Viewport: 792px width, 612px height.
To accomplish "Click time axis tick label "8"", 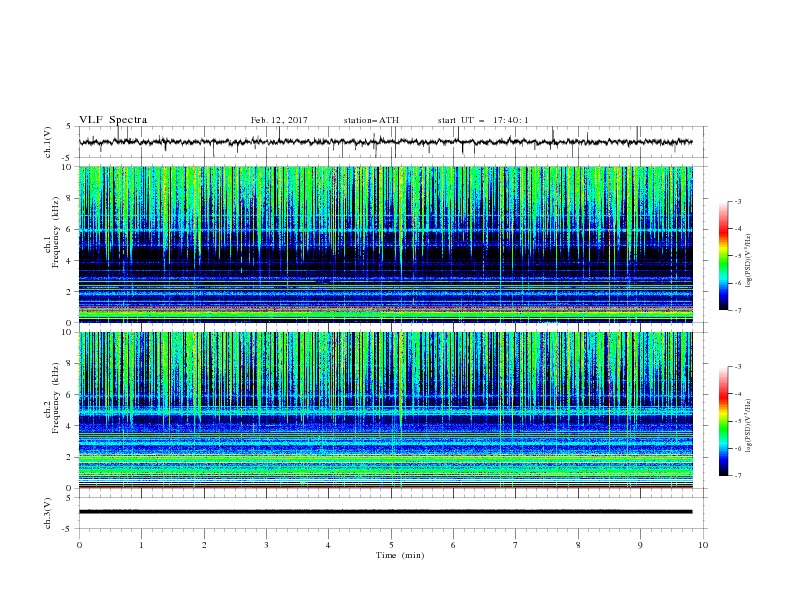I will 578,545.
